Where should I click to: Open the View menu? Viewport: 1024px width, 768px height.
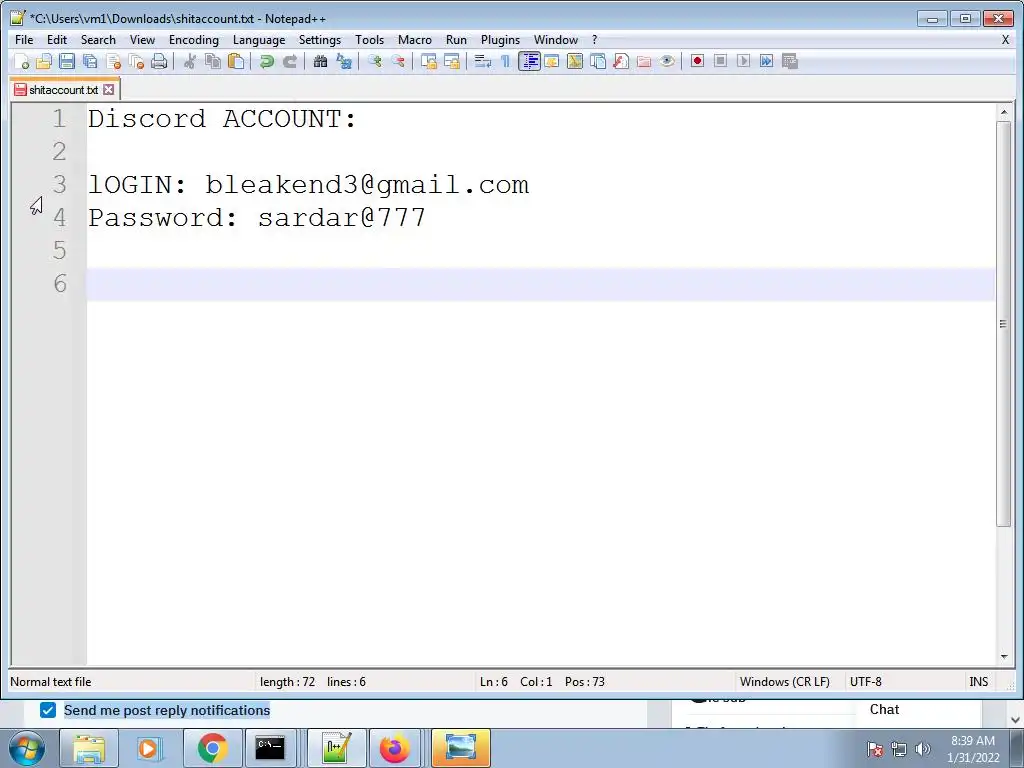point(142,40)
